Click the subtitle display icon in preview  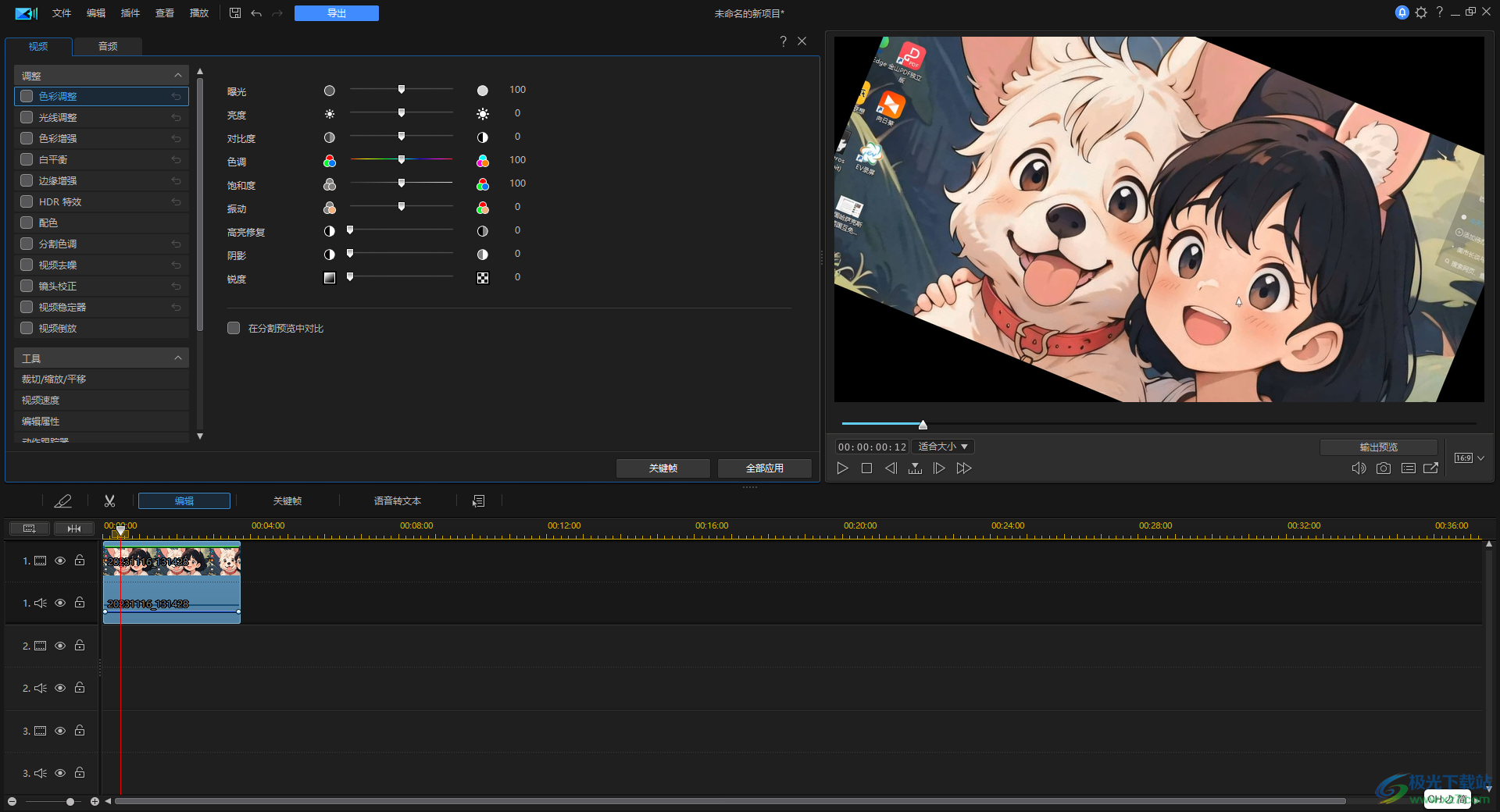point(1409,468)
